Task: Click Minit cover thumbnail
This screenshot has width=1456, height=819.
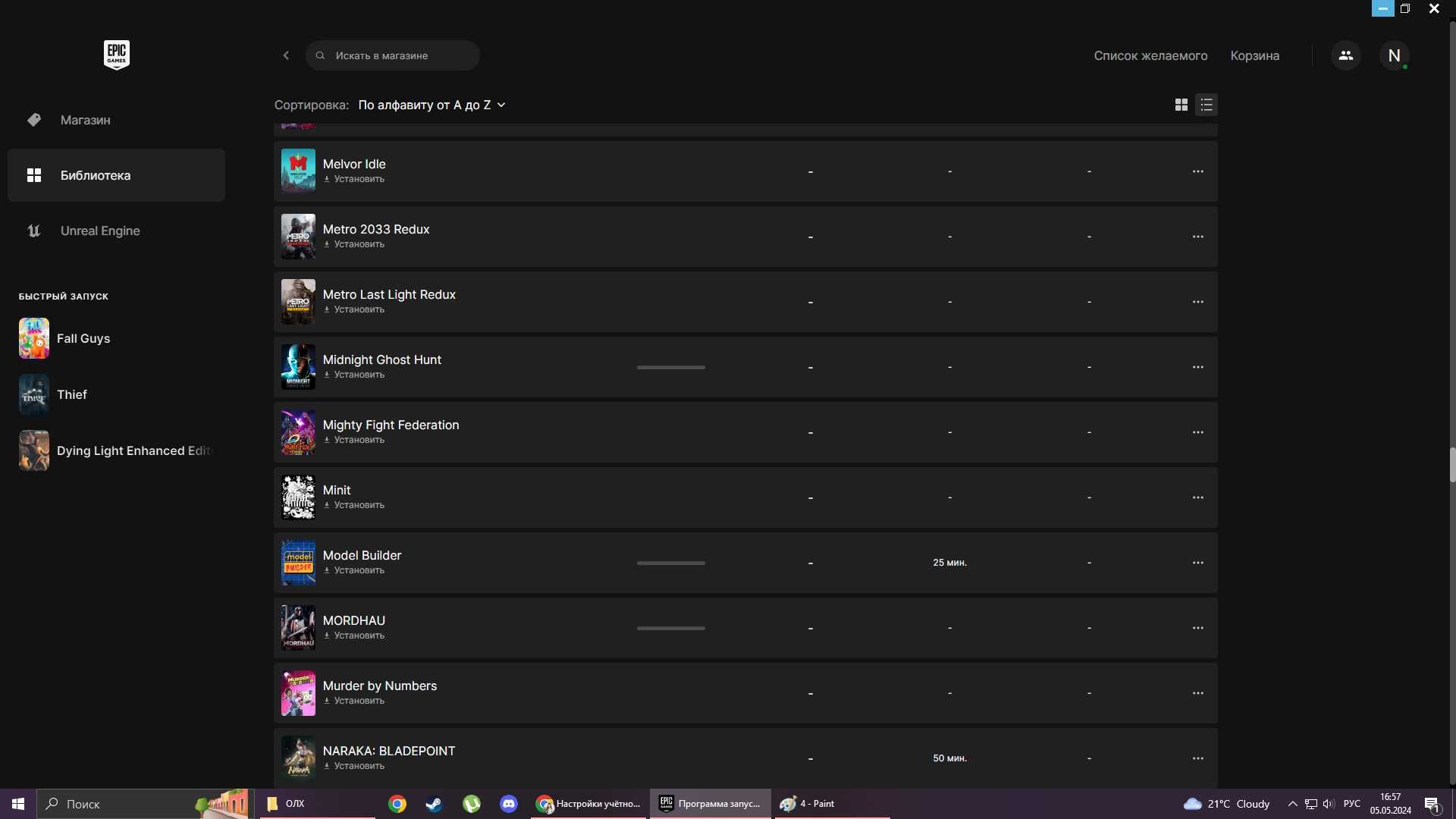Action: tap(298, 497)
